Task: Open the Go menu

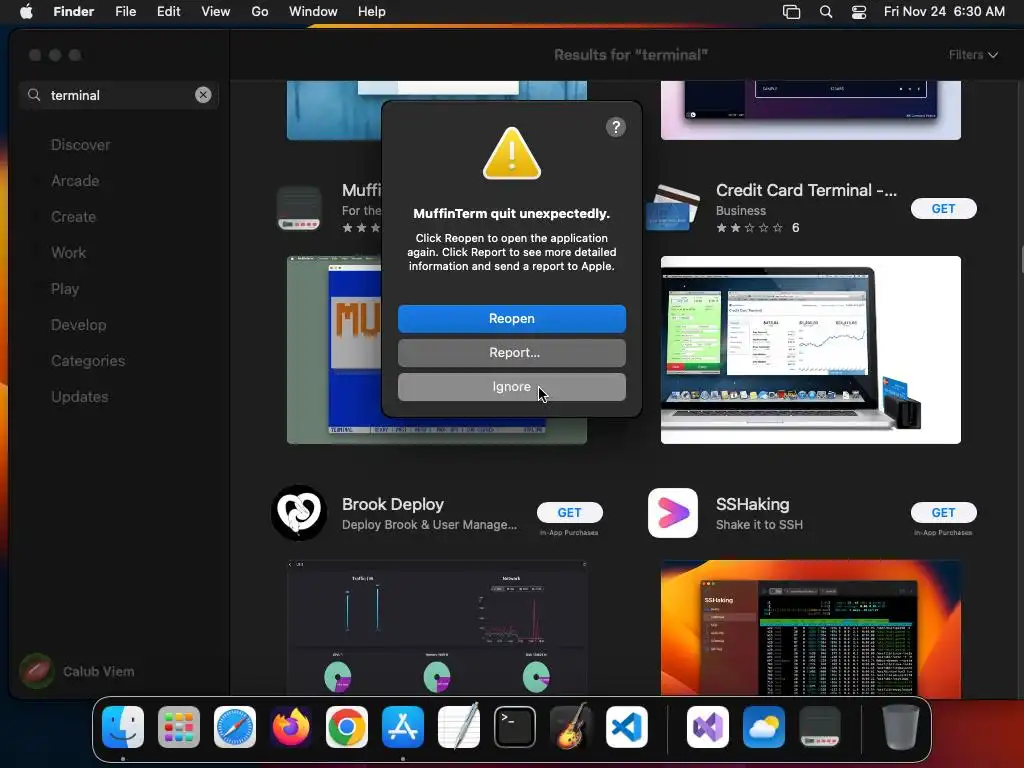Action: [260, 12]
